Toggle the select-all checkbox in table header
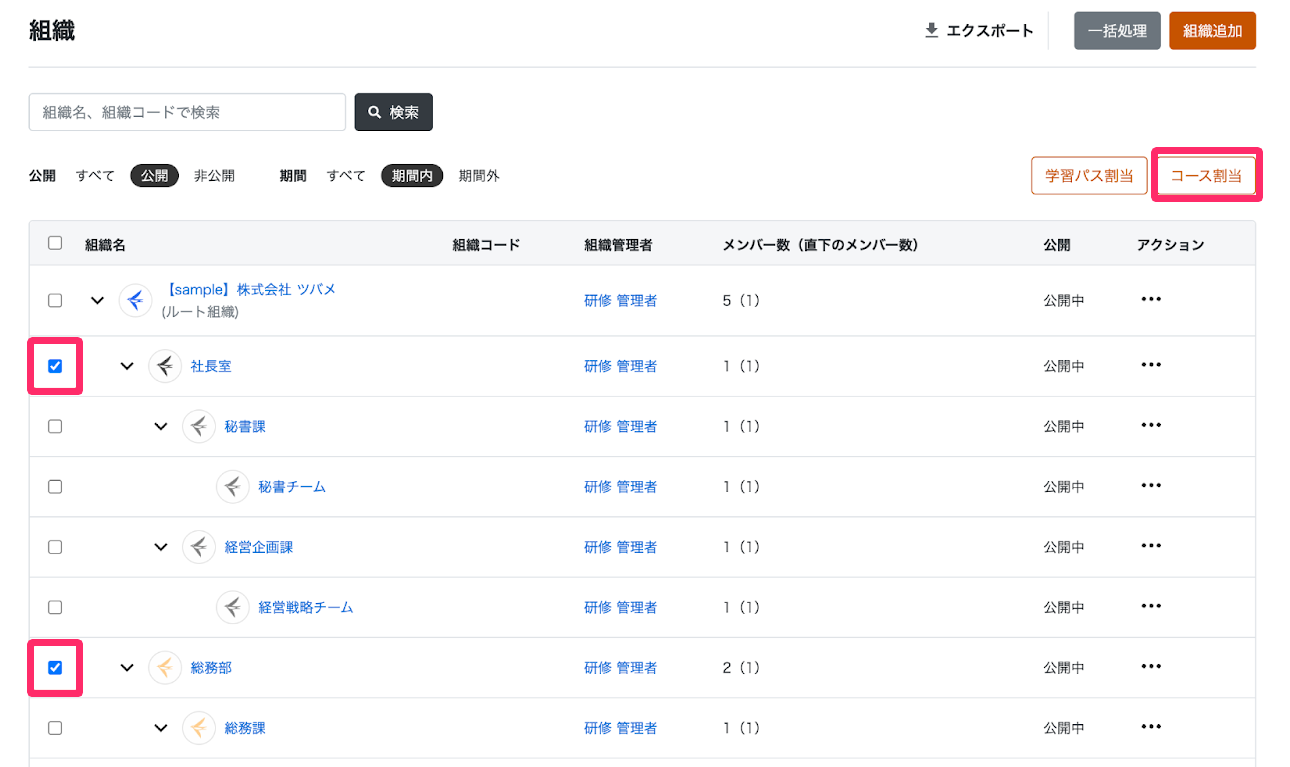 point(55,243)
